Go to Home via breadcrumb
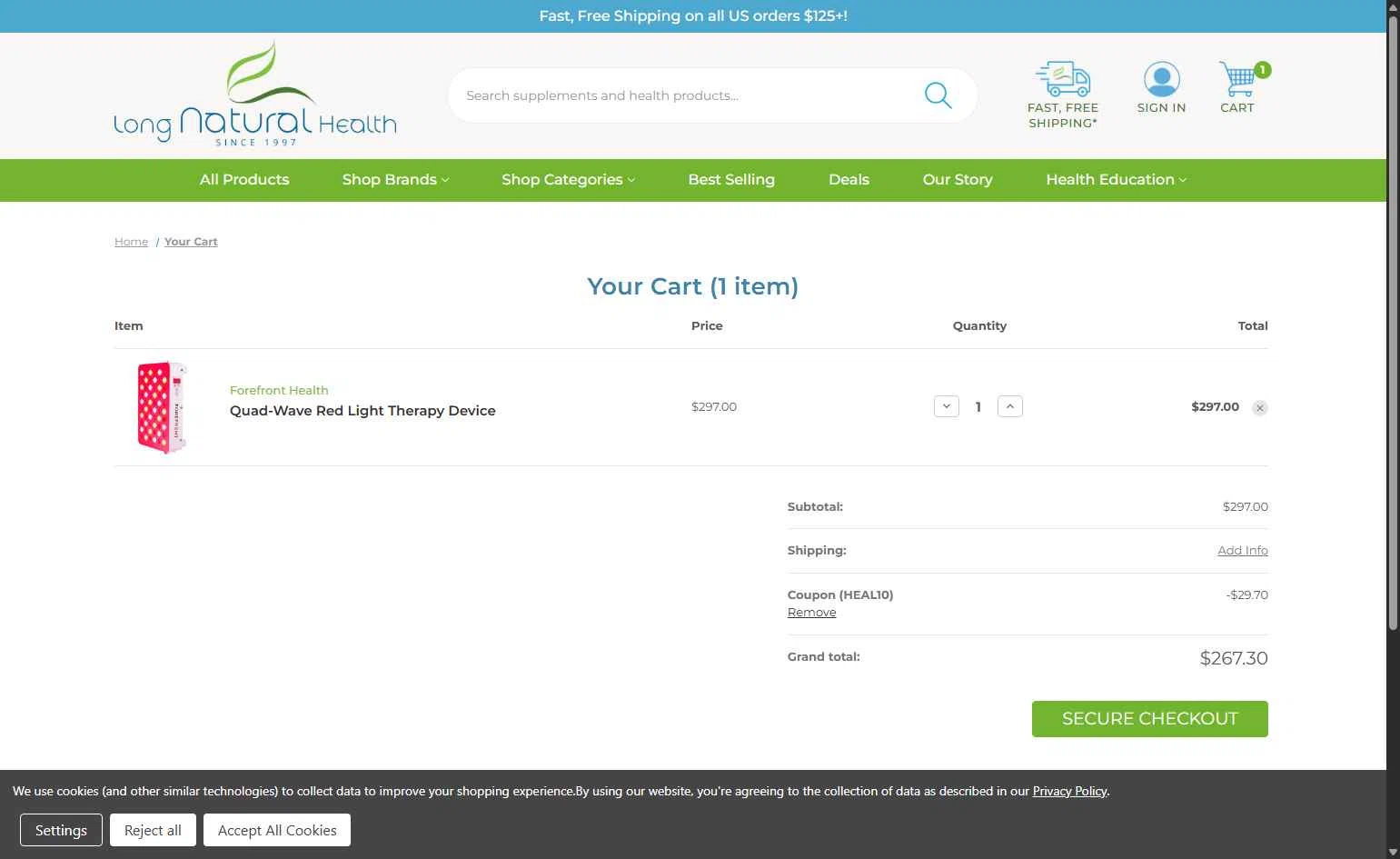 pyautogui.click(x=131, y=242)
